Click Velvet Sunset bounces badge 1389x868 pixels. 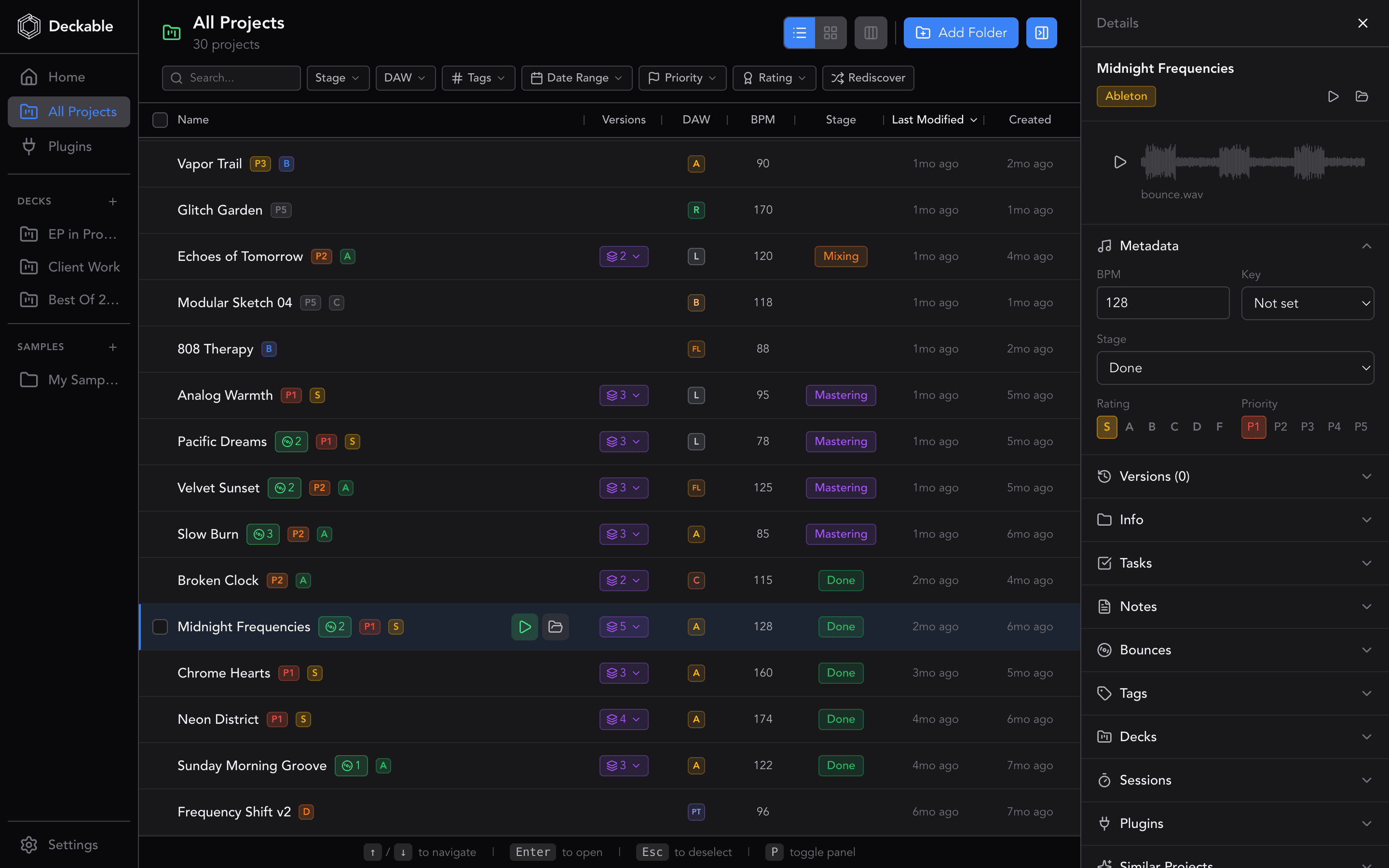284,488
